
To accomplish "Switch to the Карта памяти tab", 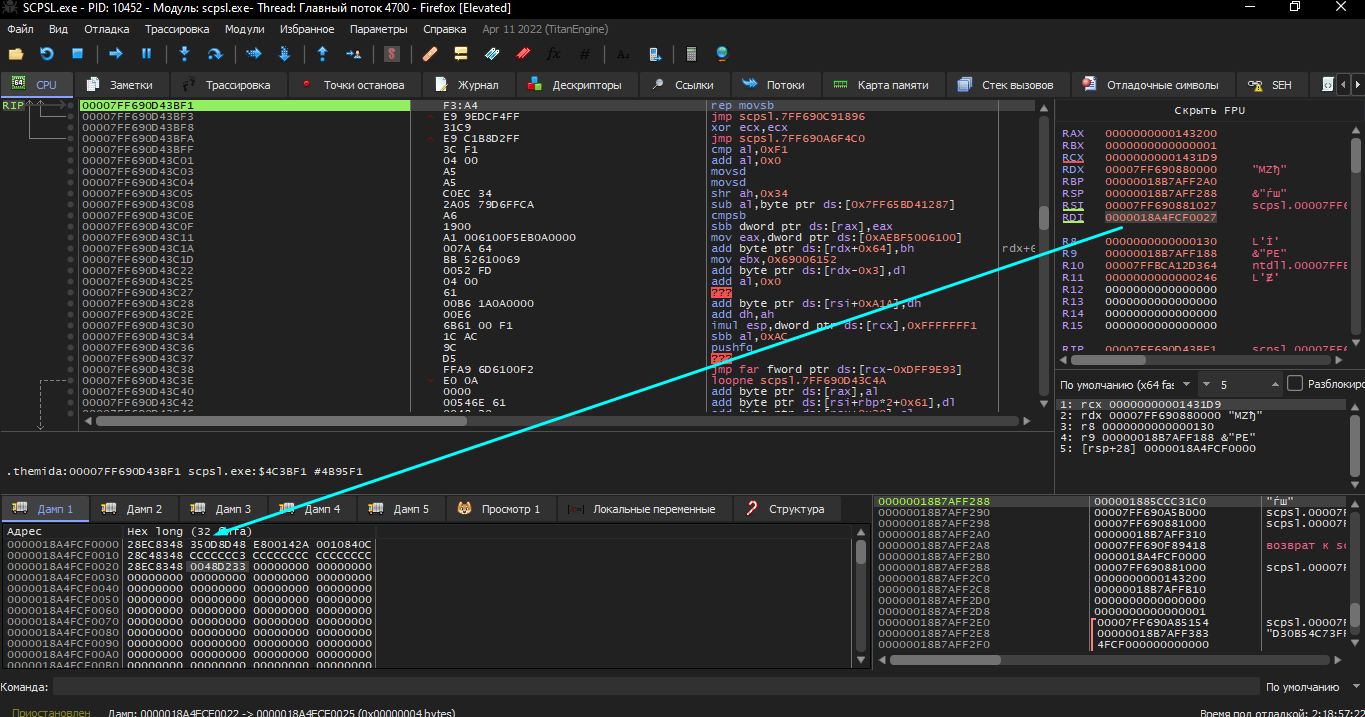I will pos(881,85).
